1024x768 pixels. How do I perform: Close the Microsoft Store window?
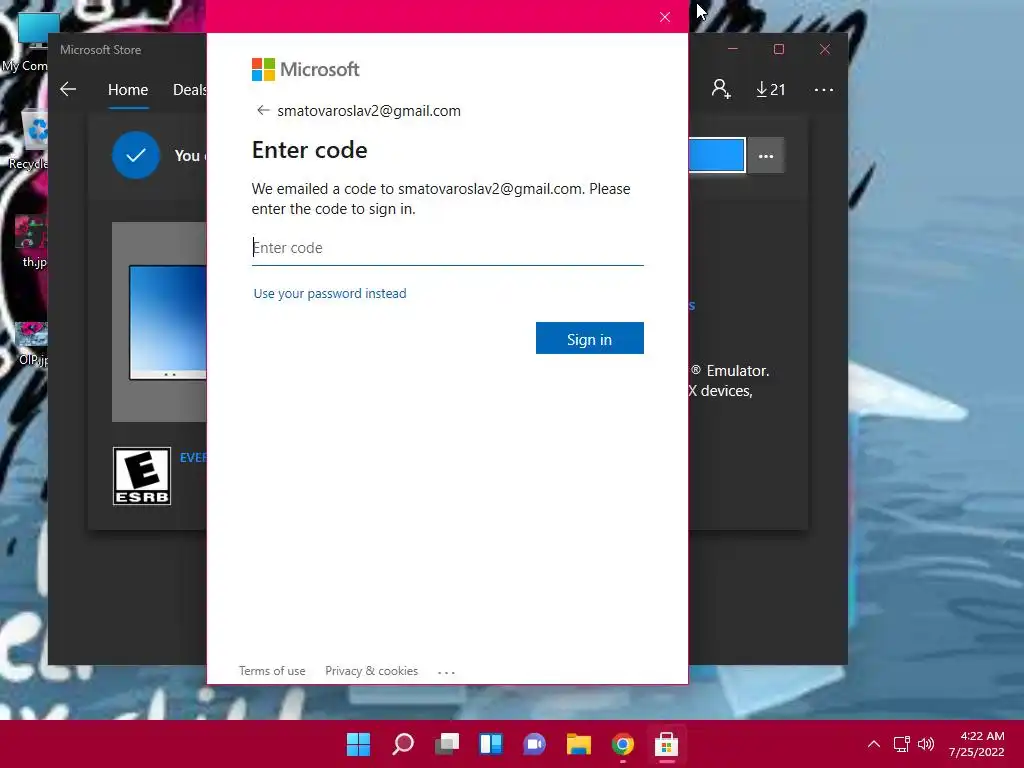point(825,50)
